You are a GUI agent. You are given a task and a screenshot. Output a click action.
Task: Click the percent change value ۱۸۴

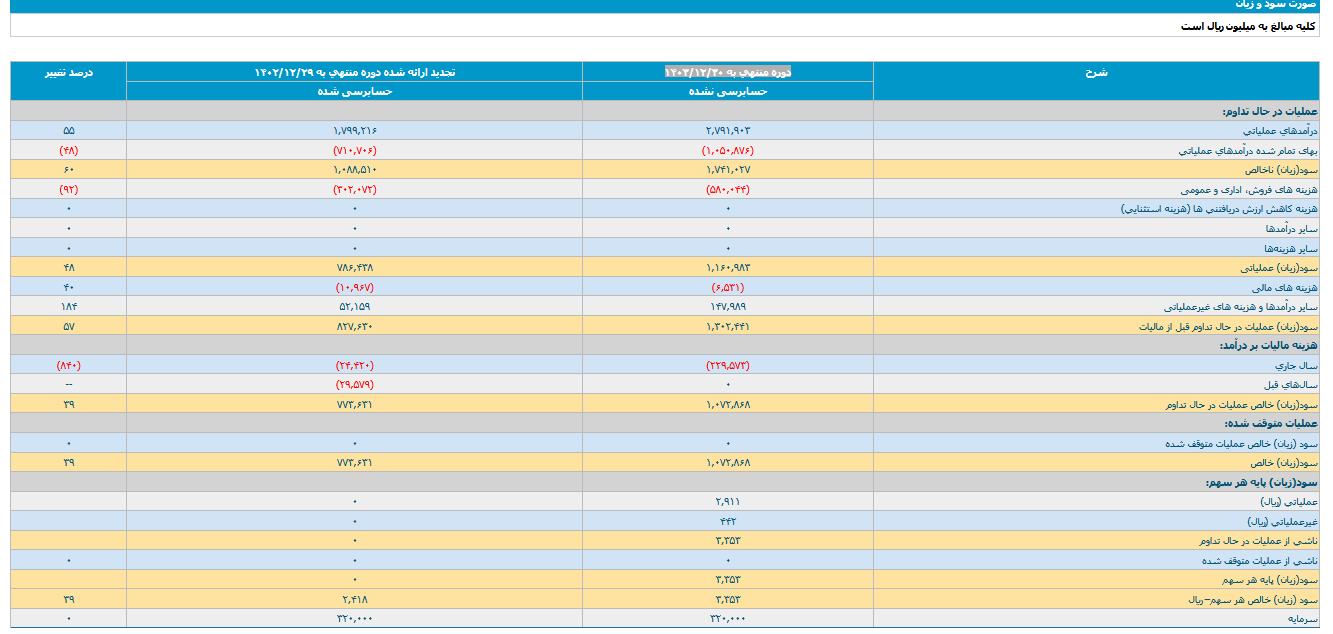tap(68, 307)
